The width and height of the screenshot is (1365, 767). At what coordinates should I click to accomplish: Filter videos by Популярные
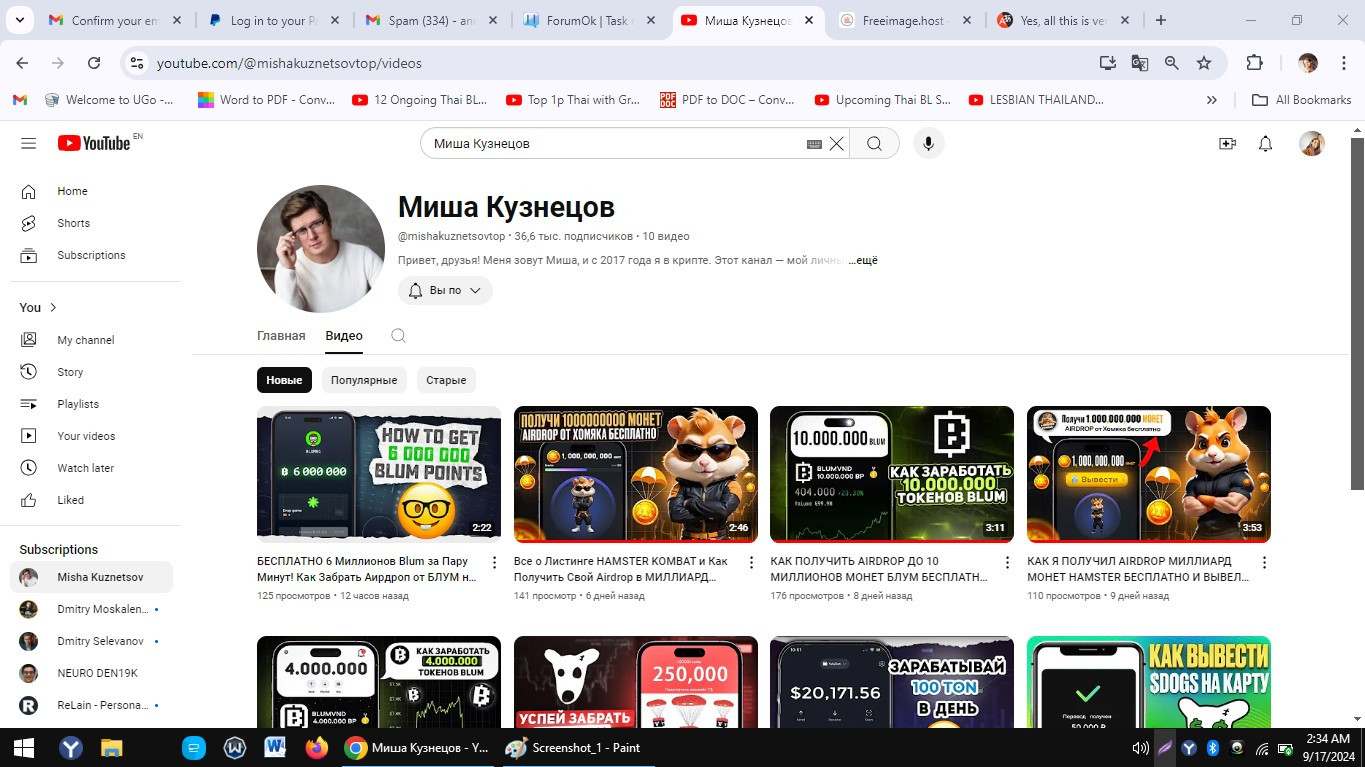pyautogui.click(x=364, y=380)
